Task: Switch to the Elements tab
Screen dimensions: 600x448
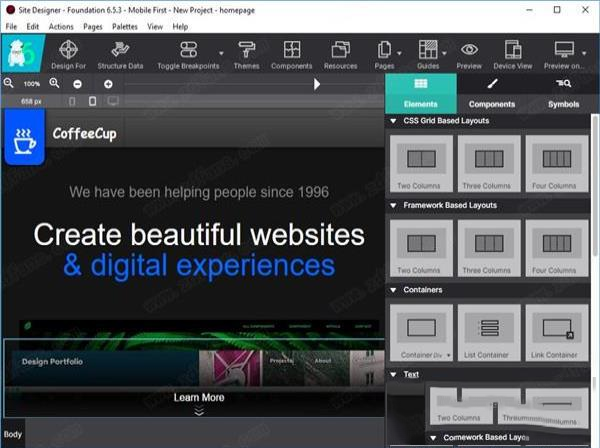Action: 421,93
